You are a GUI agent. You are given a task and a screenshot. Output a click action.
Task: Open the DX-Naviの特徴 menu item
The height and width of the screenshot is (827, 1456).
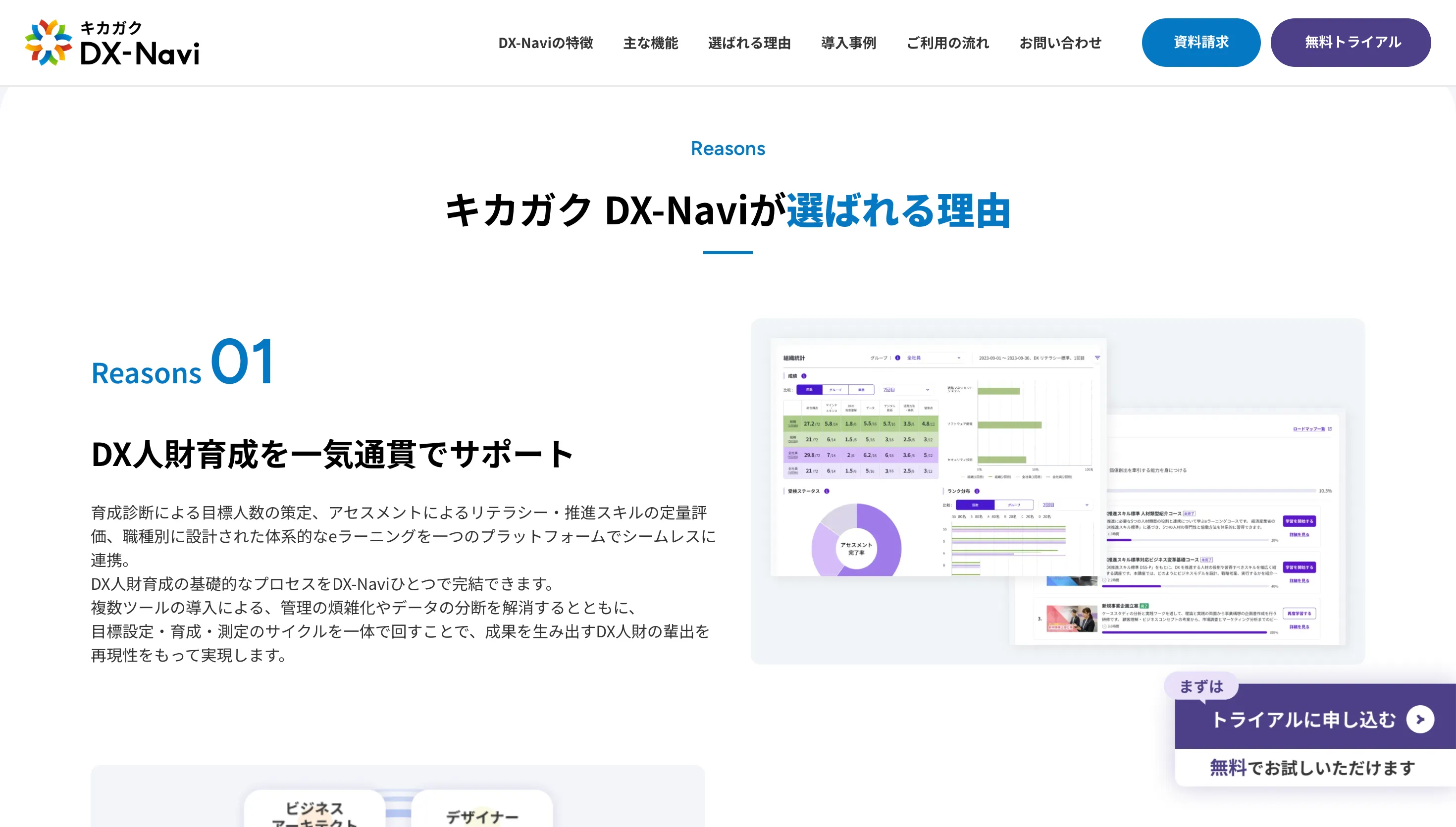click(545, 43)
